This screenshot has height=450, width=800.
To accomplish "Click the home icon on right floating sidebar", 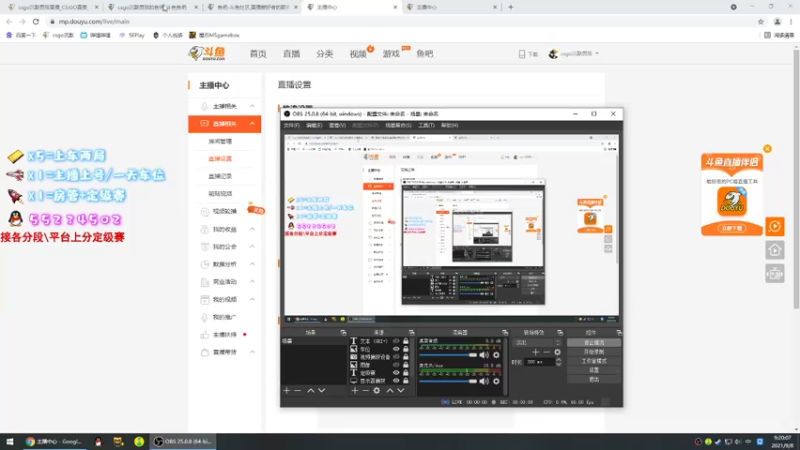I will pos(774,250).
